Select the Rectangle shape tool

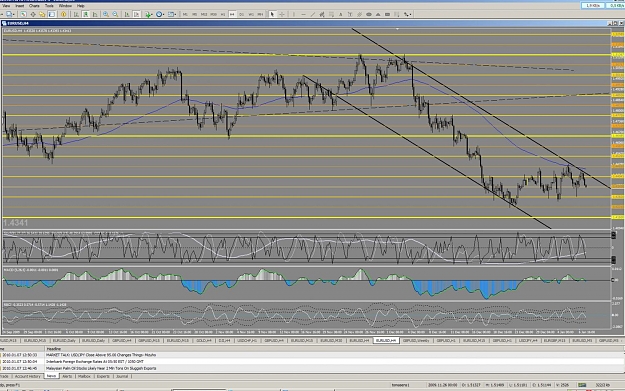[x=387, y=14]
